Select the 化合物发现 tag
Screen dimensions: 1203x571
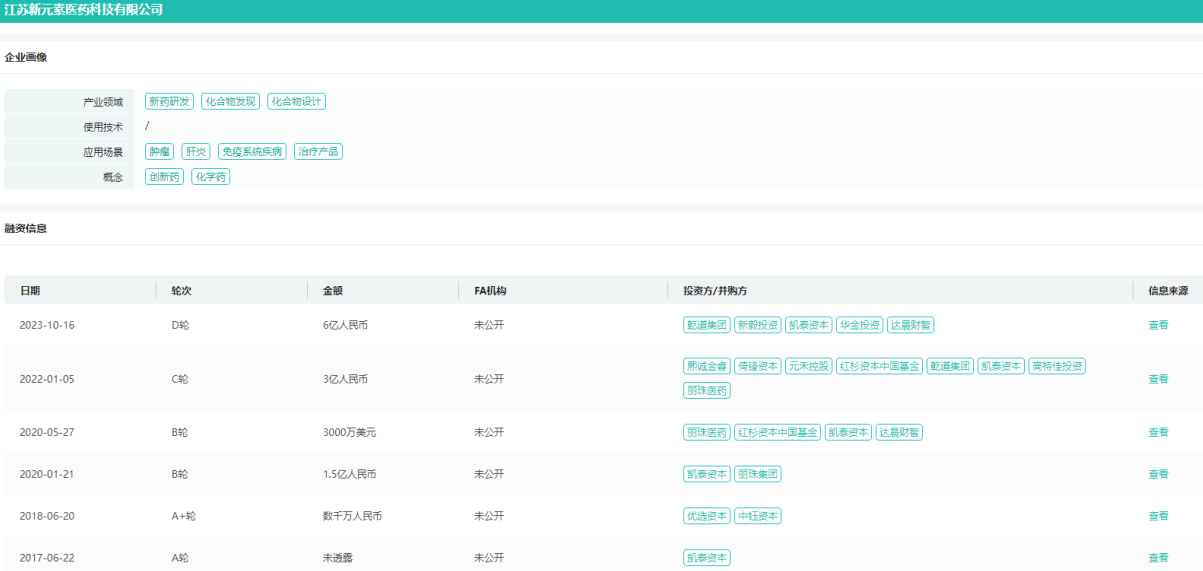pyautogui.click(x=231, y=102)
